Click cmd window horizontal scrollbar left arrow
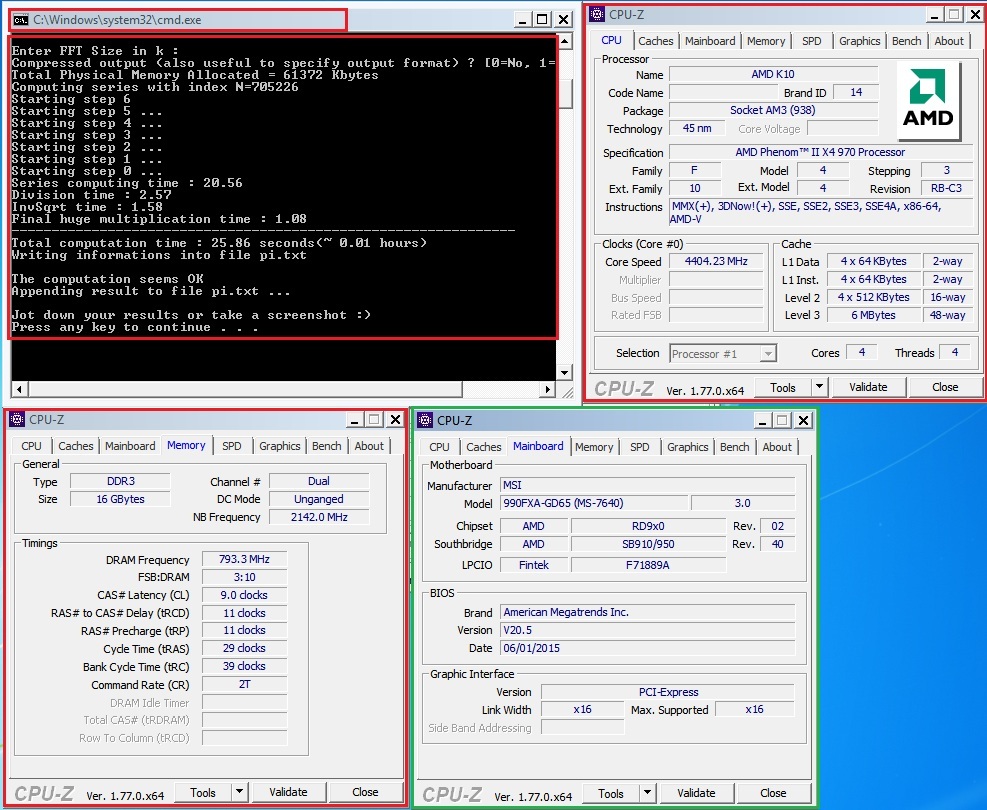The height and width of the screenshot is (810, 987). coord(20,390)
